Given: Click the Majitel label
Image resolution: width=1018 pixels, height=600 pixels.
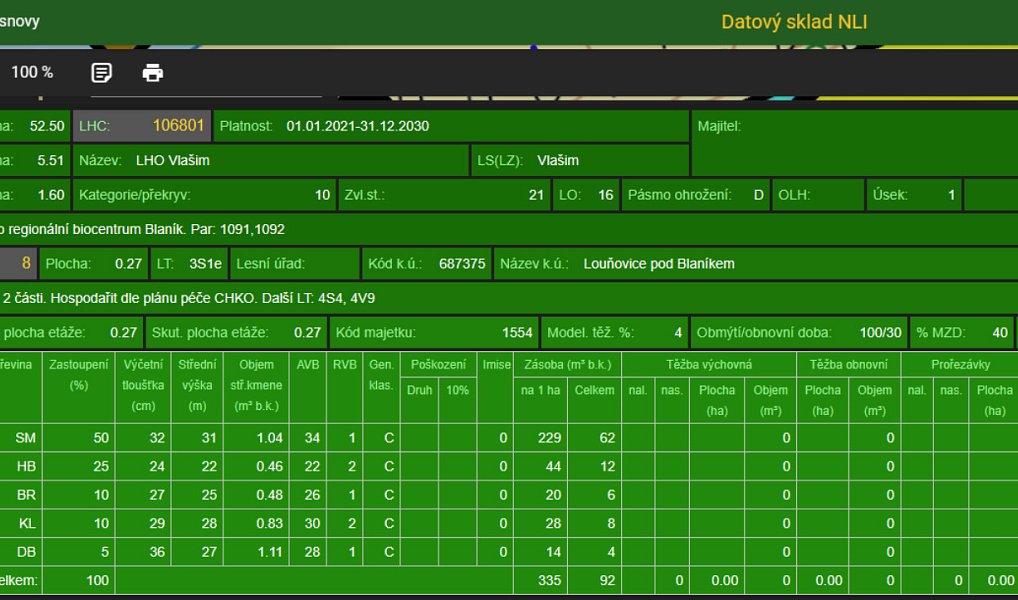Looking at the screenshot, I should point(719,126).
